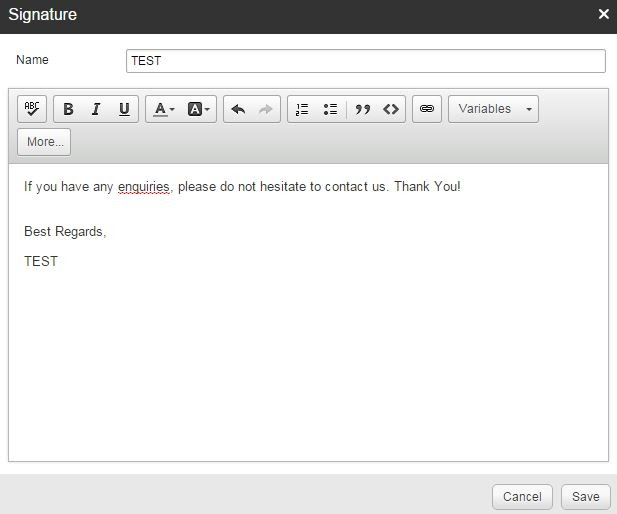Click the Name input field

point(366,61)
